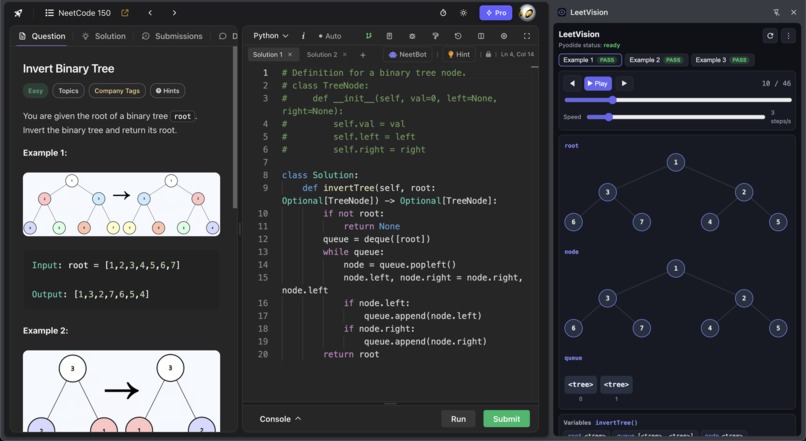Switch to the Submissions tab
Viewport: 806px width, 441px height.
tap(172, 36)
